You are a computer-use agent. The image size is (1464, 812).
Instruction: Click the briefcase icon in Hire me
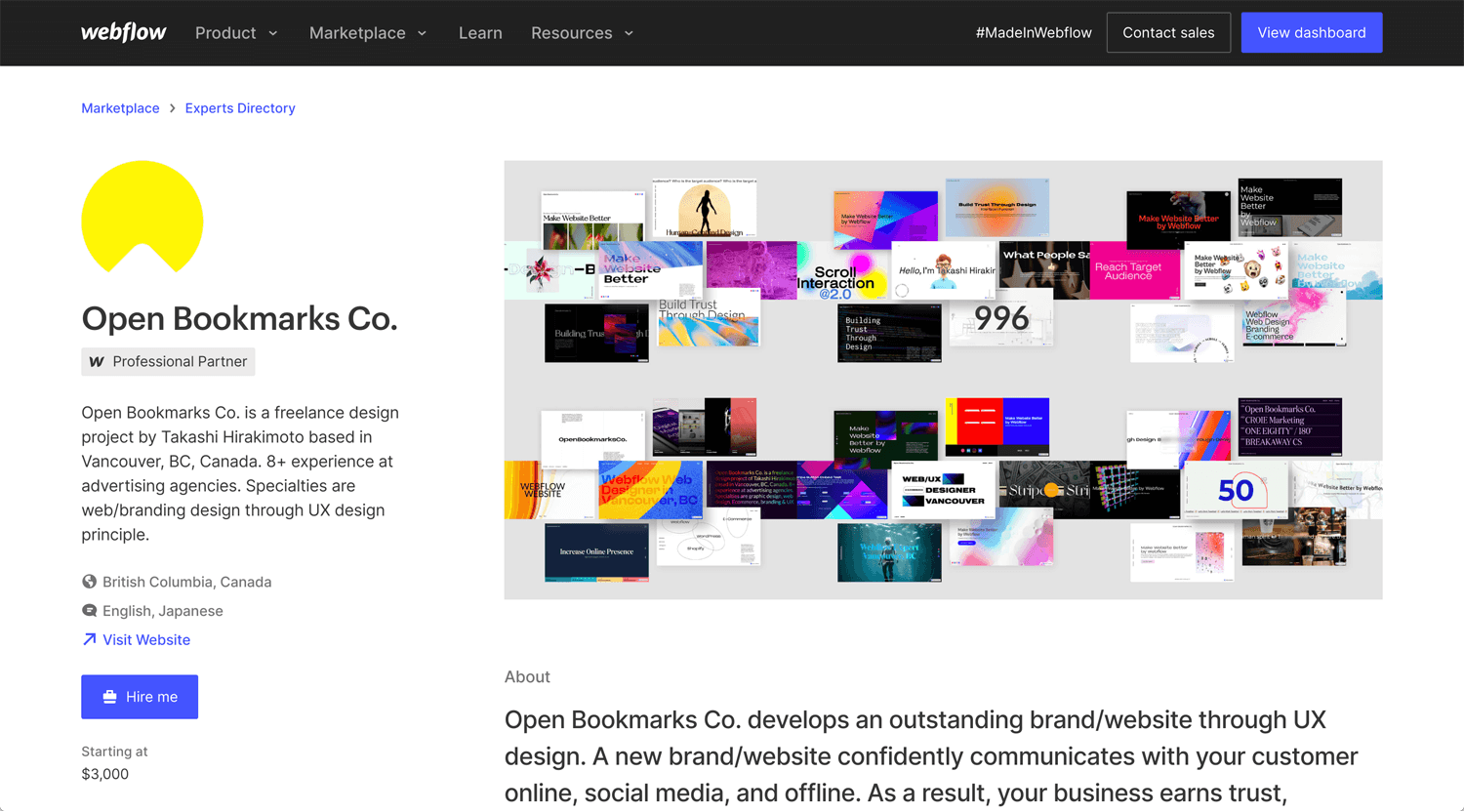(109, 697)
